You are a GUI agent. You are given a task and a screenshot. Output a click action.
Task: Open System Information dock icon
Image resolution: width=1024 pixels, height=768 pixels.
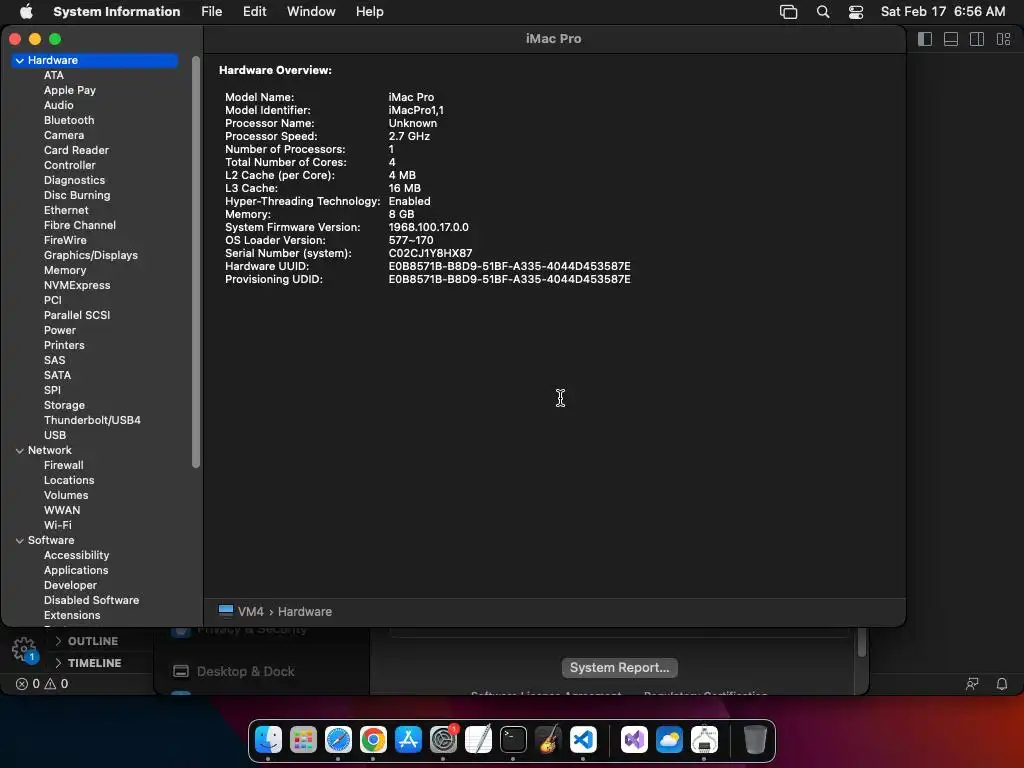(704, 740)
